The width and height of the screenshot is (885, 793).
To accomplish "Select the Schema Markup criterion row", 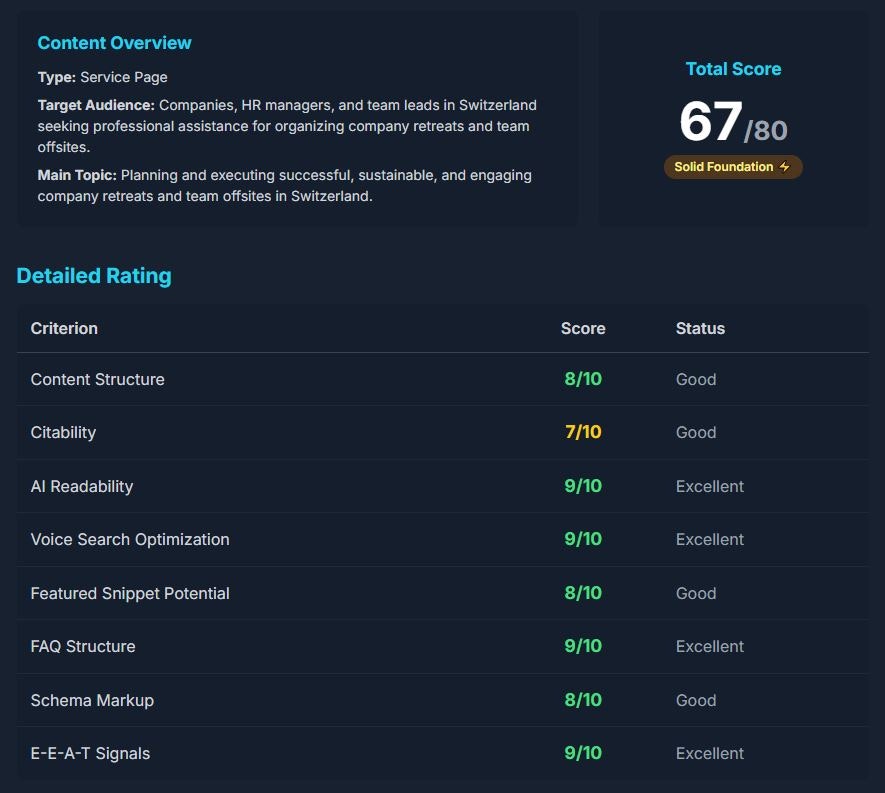I will [92, 700].
